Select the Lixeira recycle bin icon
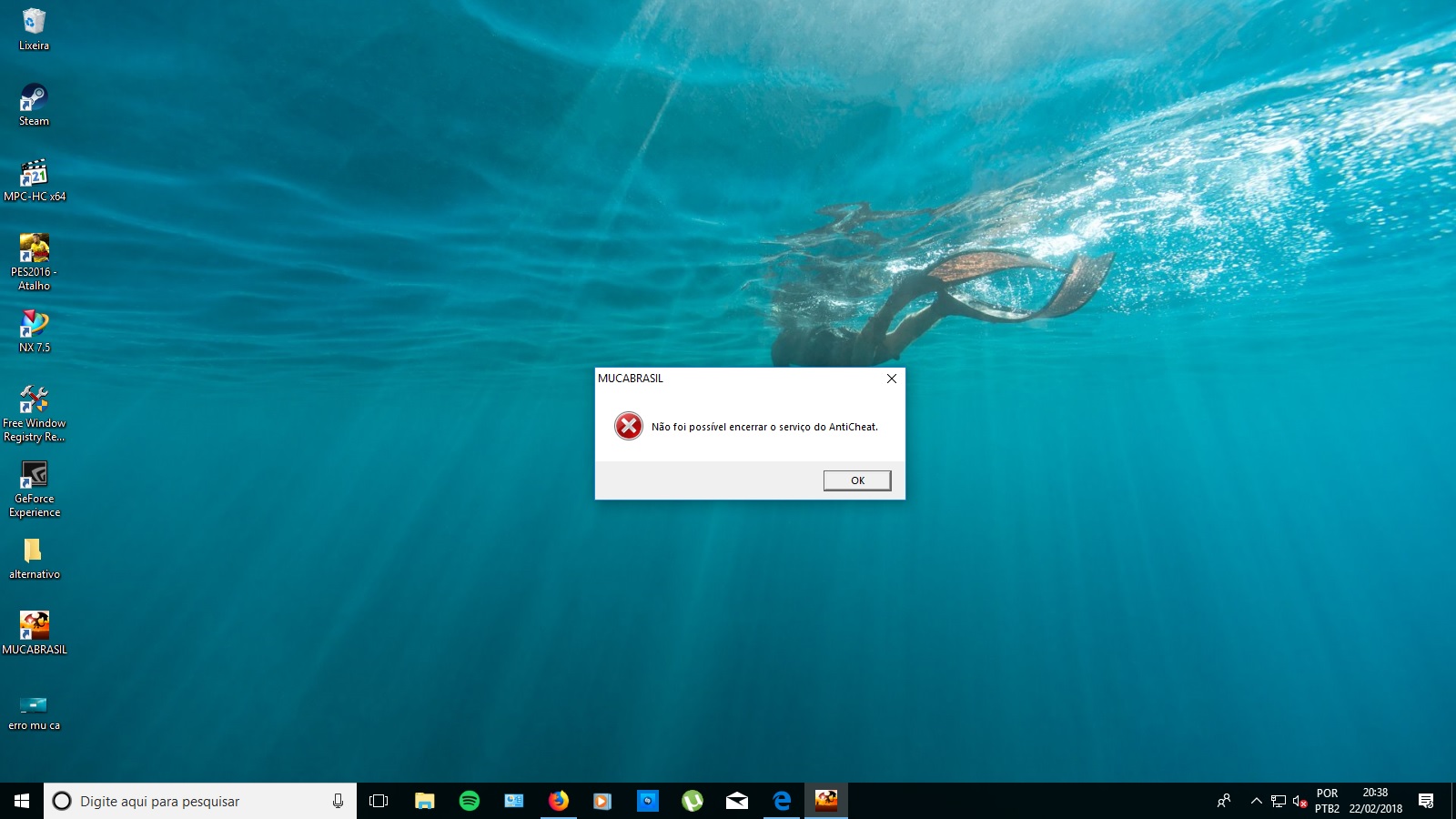 pyautogui.click(x=34, y=23)
